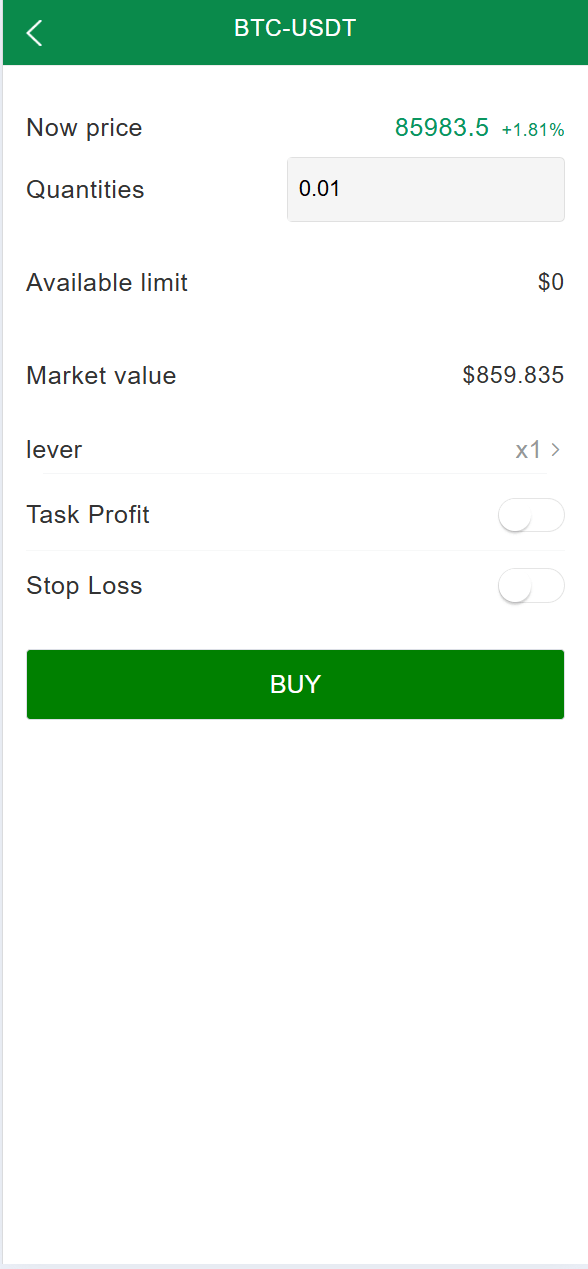Click the 85983.5 current price
The width and height of the screenshot is (588, 1269).
click(x=442, y=127)
